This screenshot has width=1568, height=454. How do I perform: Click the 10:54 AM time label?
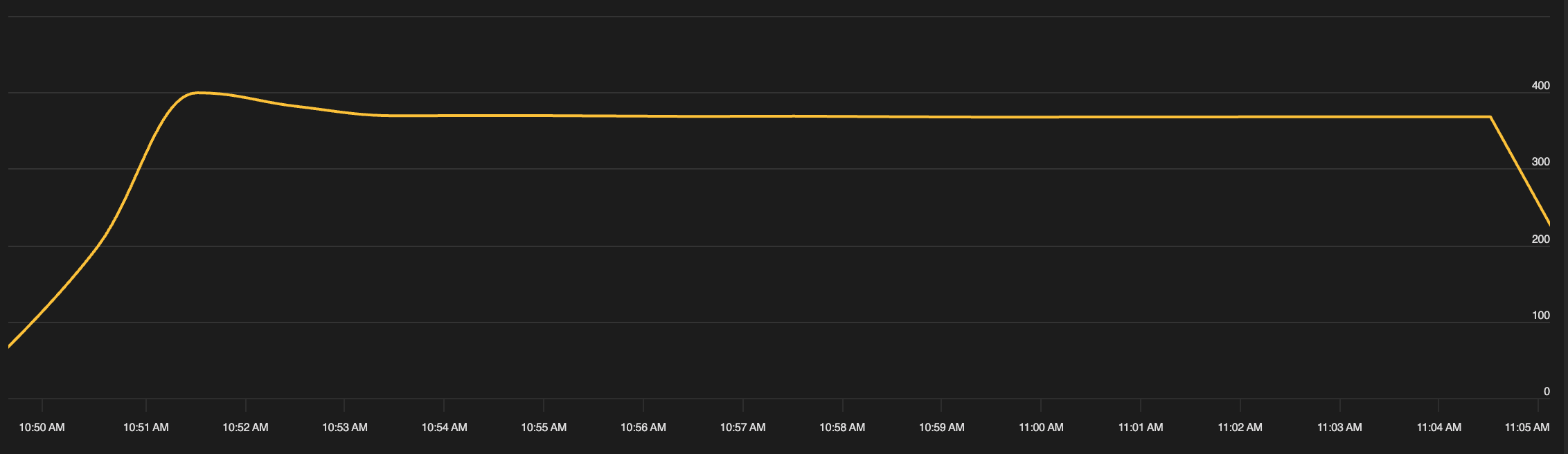point(445,427)
